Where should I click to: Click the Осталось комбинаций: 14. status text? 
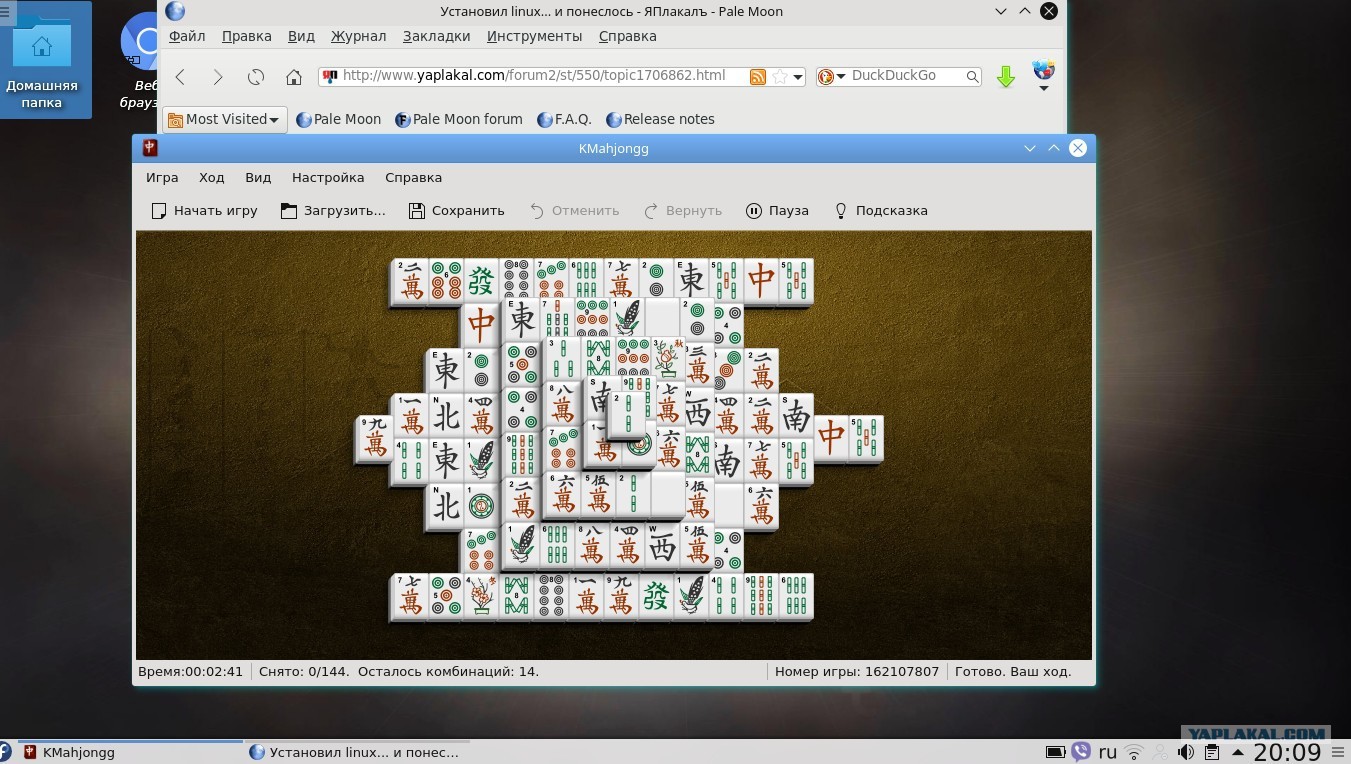click(x=448, y=672)
